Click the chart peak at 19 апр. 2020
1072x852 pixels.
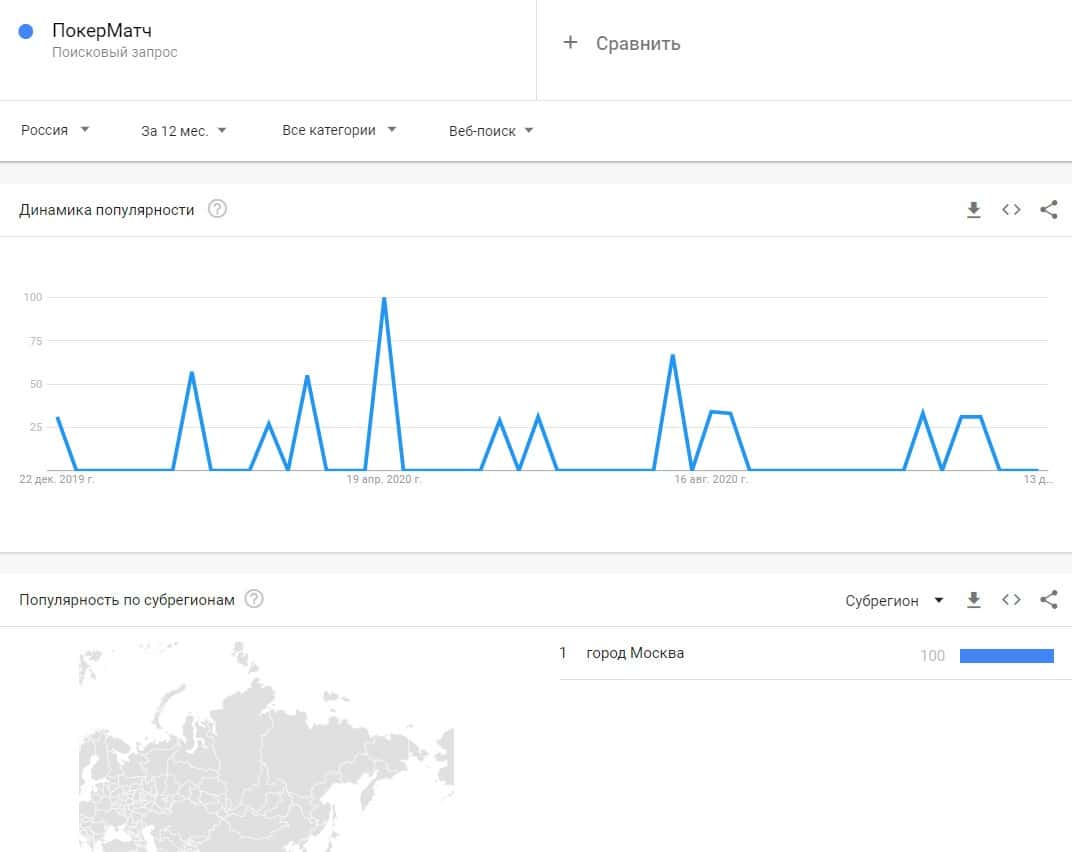click(x=384, y=299)
